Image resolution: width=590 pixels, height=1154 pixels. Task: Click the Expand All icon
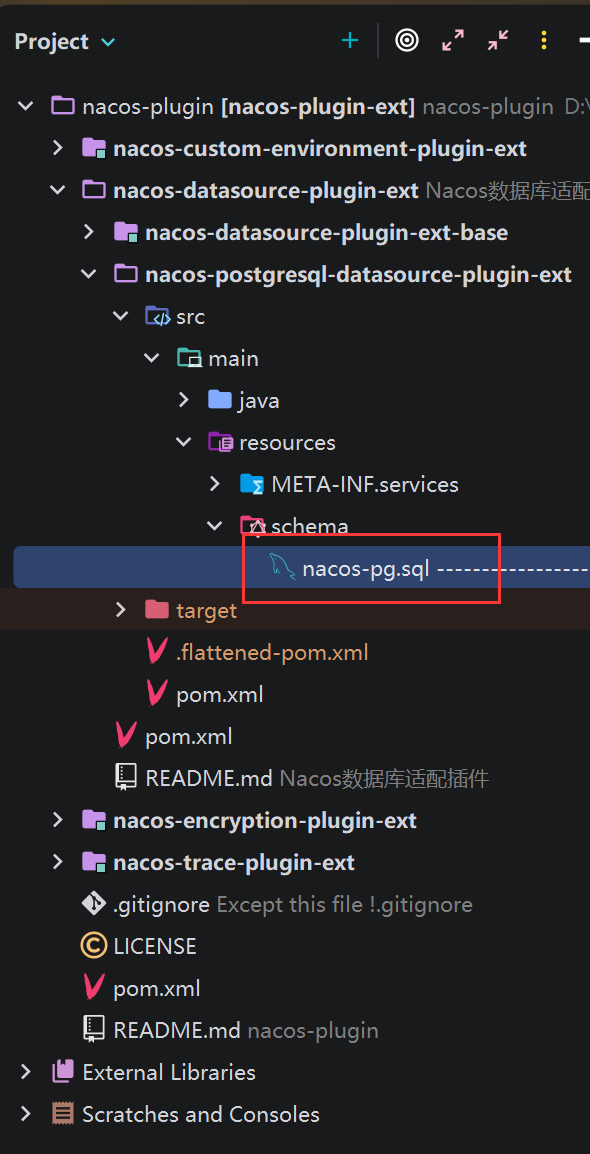452,40
